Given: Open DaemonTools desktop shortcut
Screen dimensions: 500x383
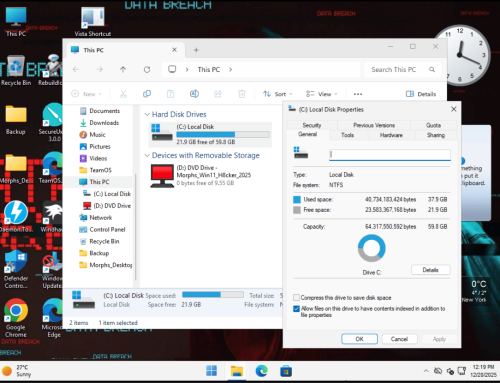Looking at the screenshot, I should (x=16, y=217).
